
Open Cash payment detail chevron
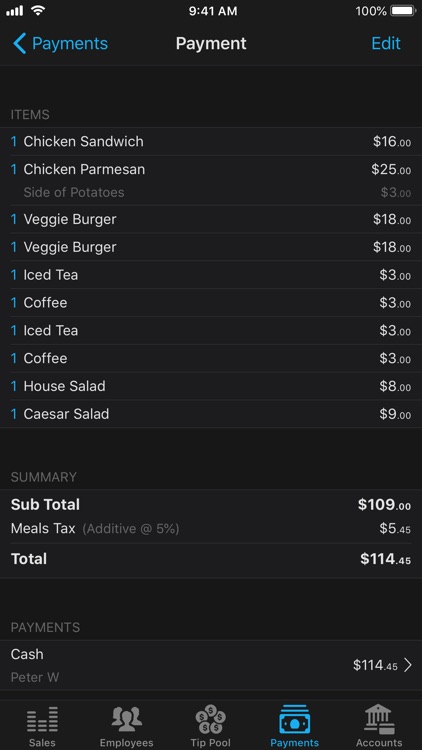[408, 665]
